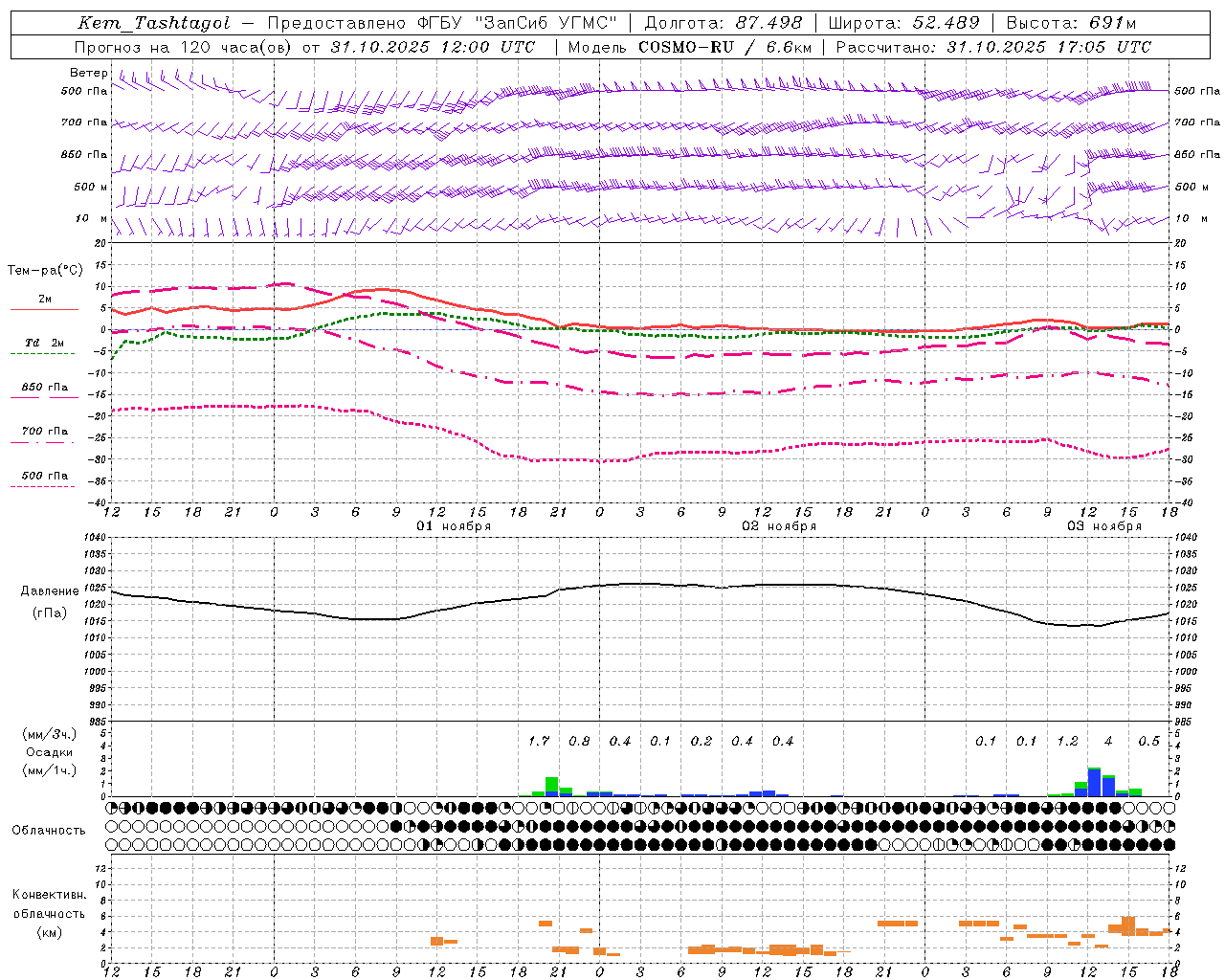Screen dimensions: 1225x980
Task: Select the 01 ноября date label
Action: [454, 526]
